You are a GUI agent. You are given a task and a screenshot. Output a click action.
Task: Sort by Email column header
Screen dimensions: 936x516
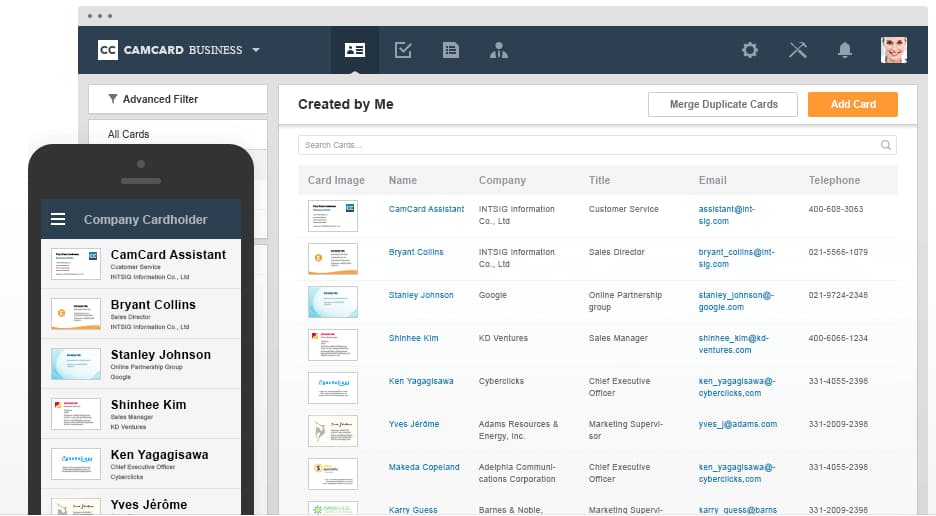pos(713,180)
